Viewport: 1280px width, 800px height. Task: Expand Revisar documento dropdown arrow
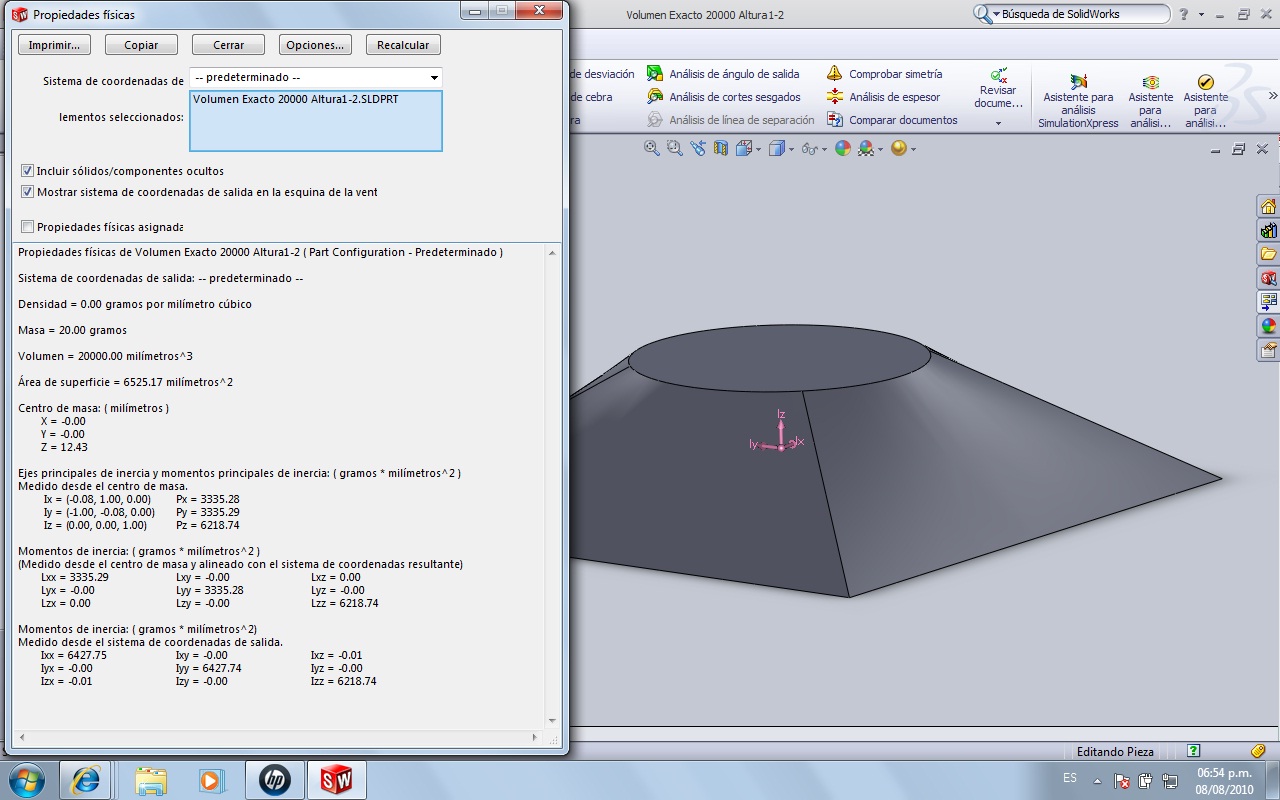tap(998, 124)
